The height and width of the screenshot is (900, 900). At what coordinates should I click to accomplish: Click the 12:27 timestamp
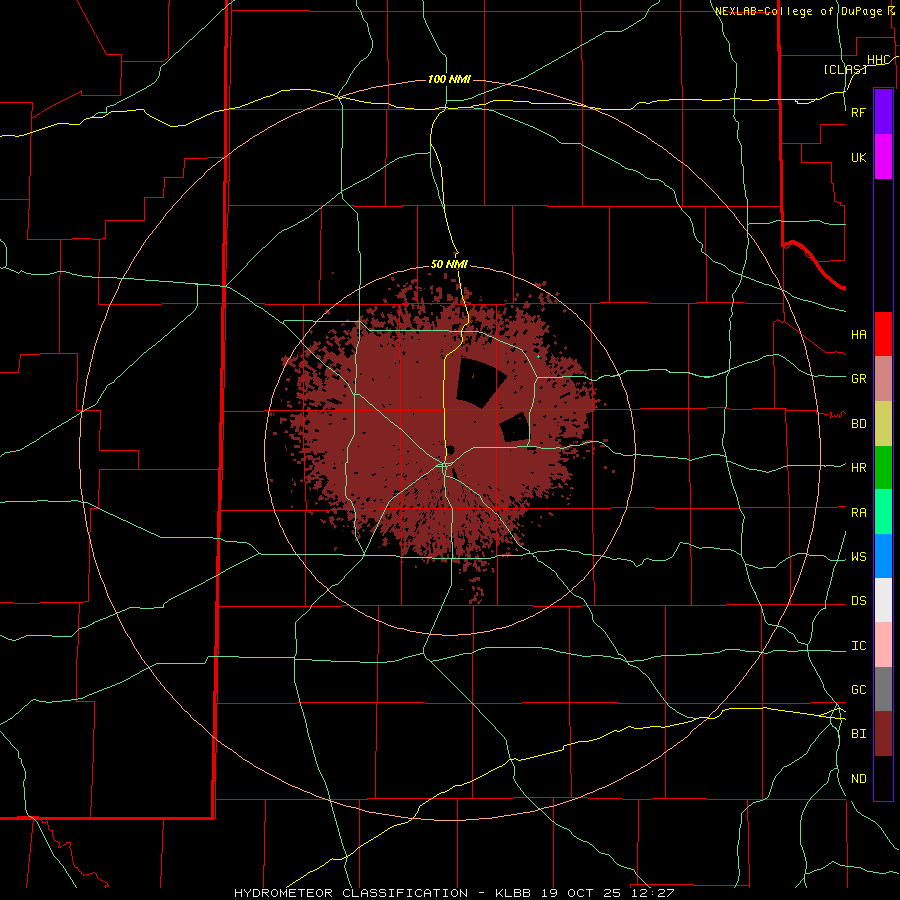click(x=655, y=893)
